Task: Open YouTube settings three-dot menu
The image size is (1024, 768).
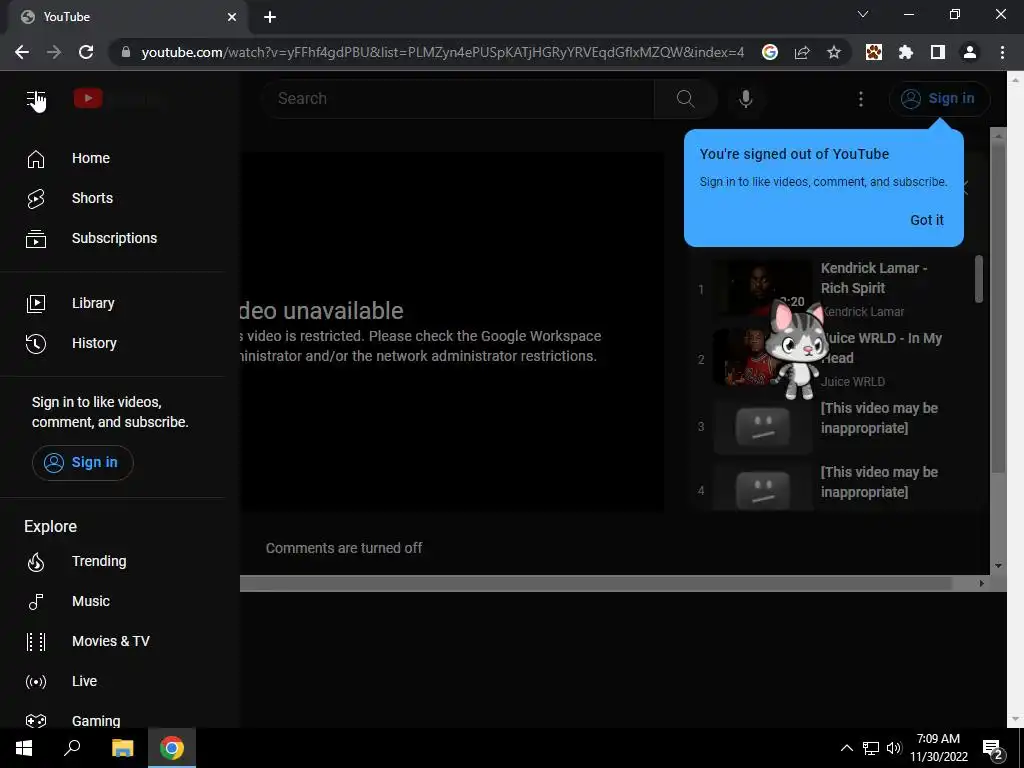Action: (x=861, y=99)
